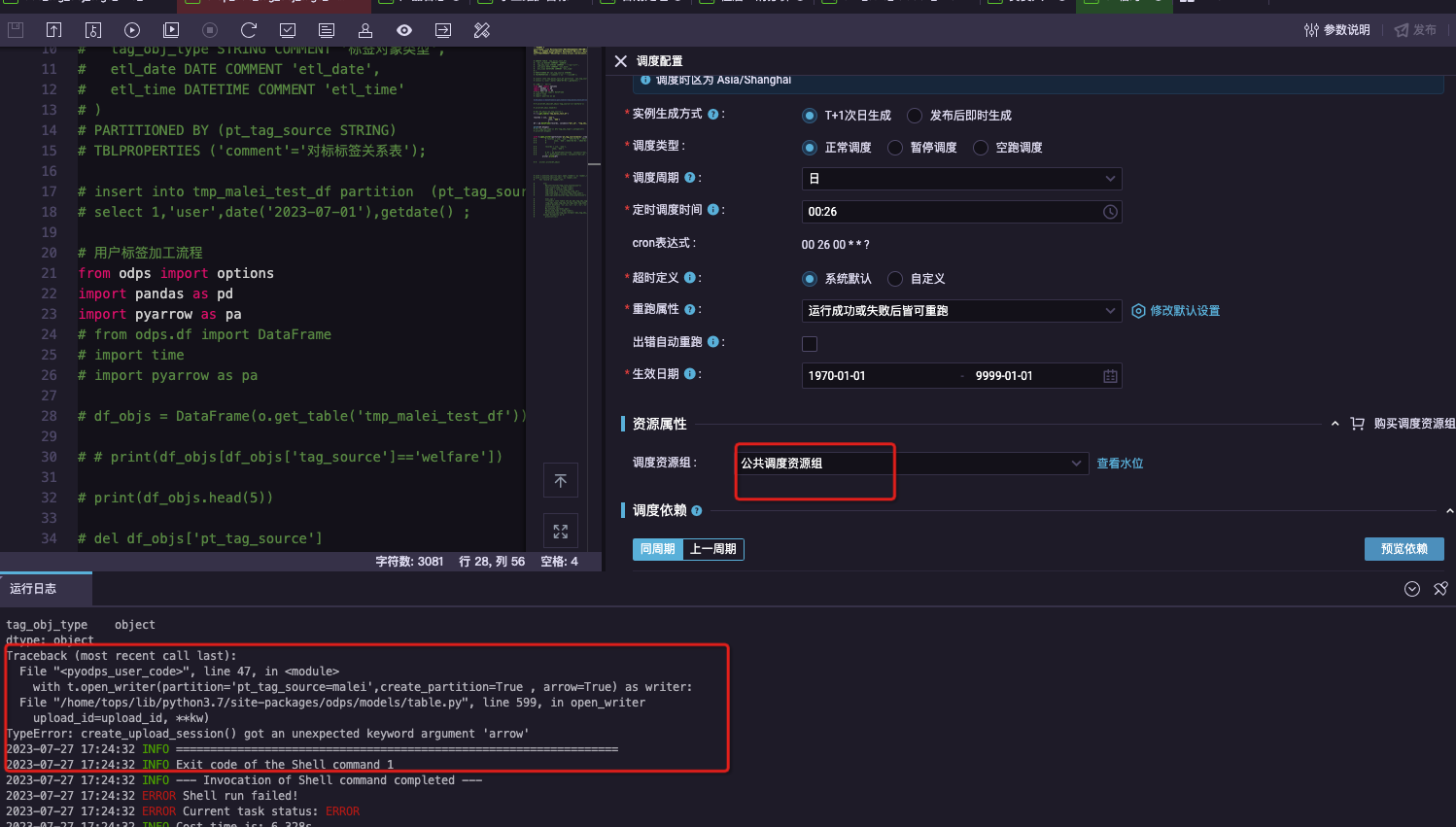Collapse the 调度依赖 section
This screenshot has height=827, width=1456.
1449,510
